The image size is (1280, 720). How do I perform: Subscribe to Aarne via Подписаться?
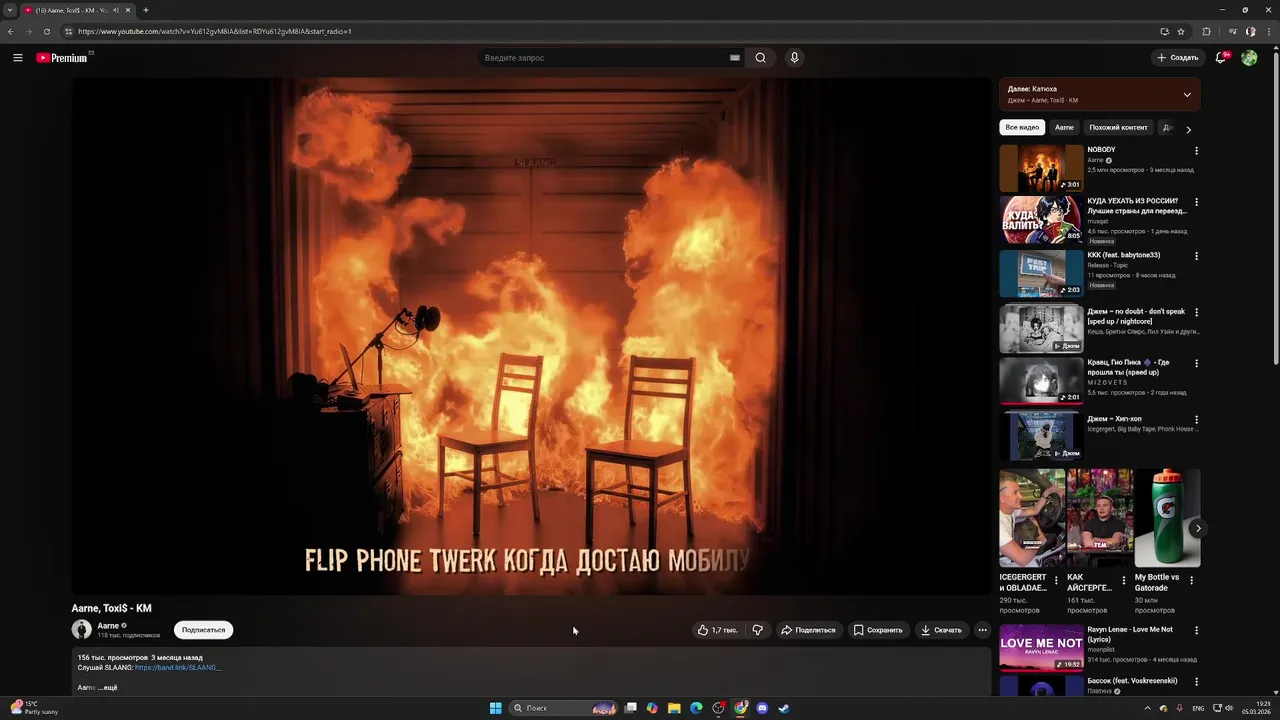tap(203, 630)
